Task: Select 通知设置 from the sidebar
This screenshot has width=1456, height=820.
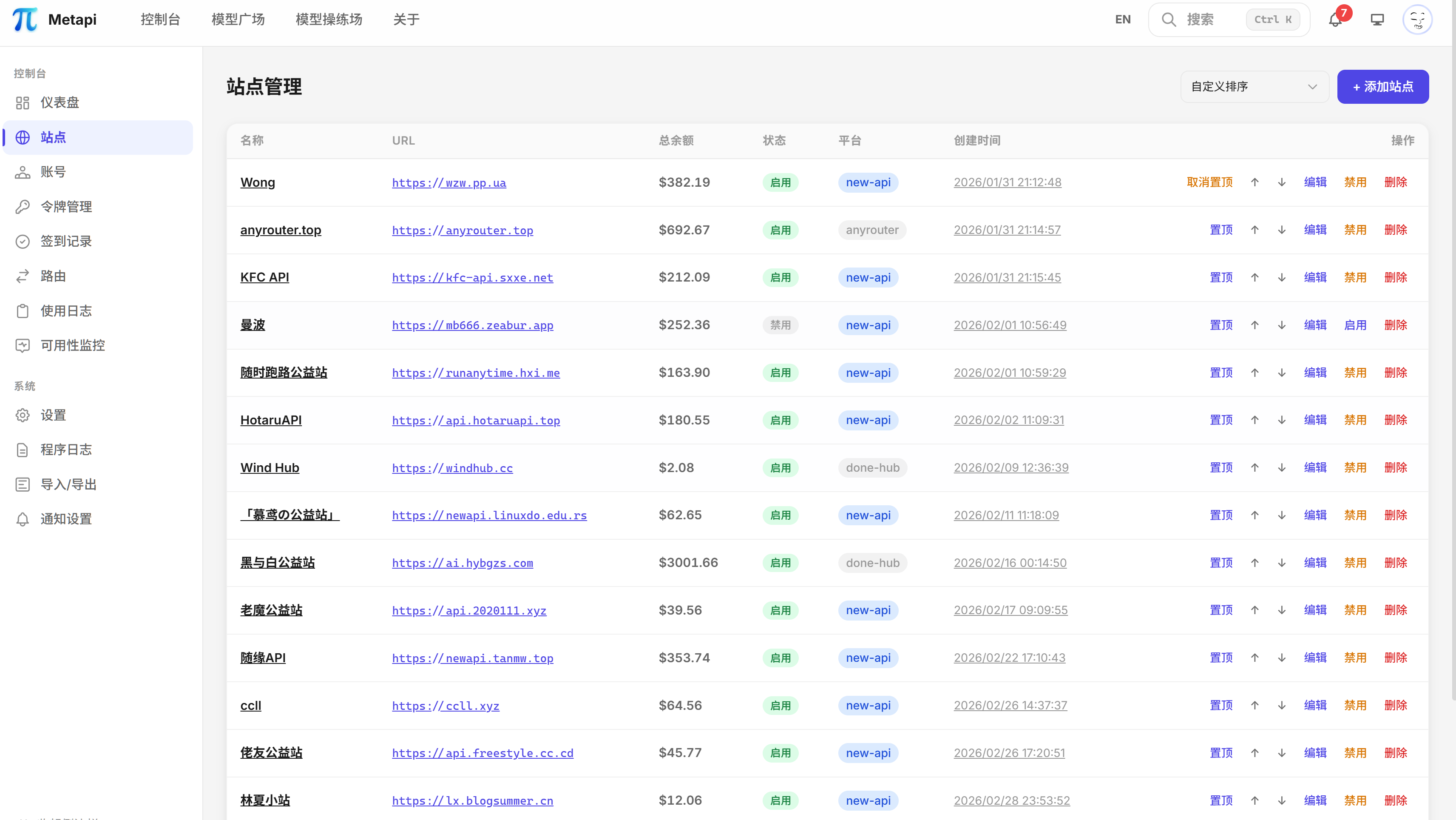Action: click(67, 518)
